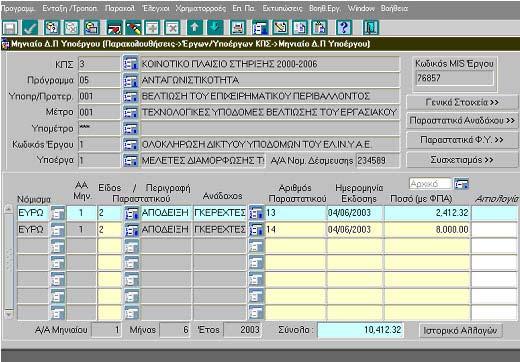Click the amount cell 2,412.32
The width and height of the screenshot is (520, 362).
point(427,213)
